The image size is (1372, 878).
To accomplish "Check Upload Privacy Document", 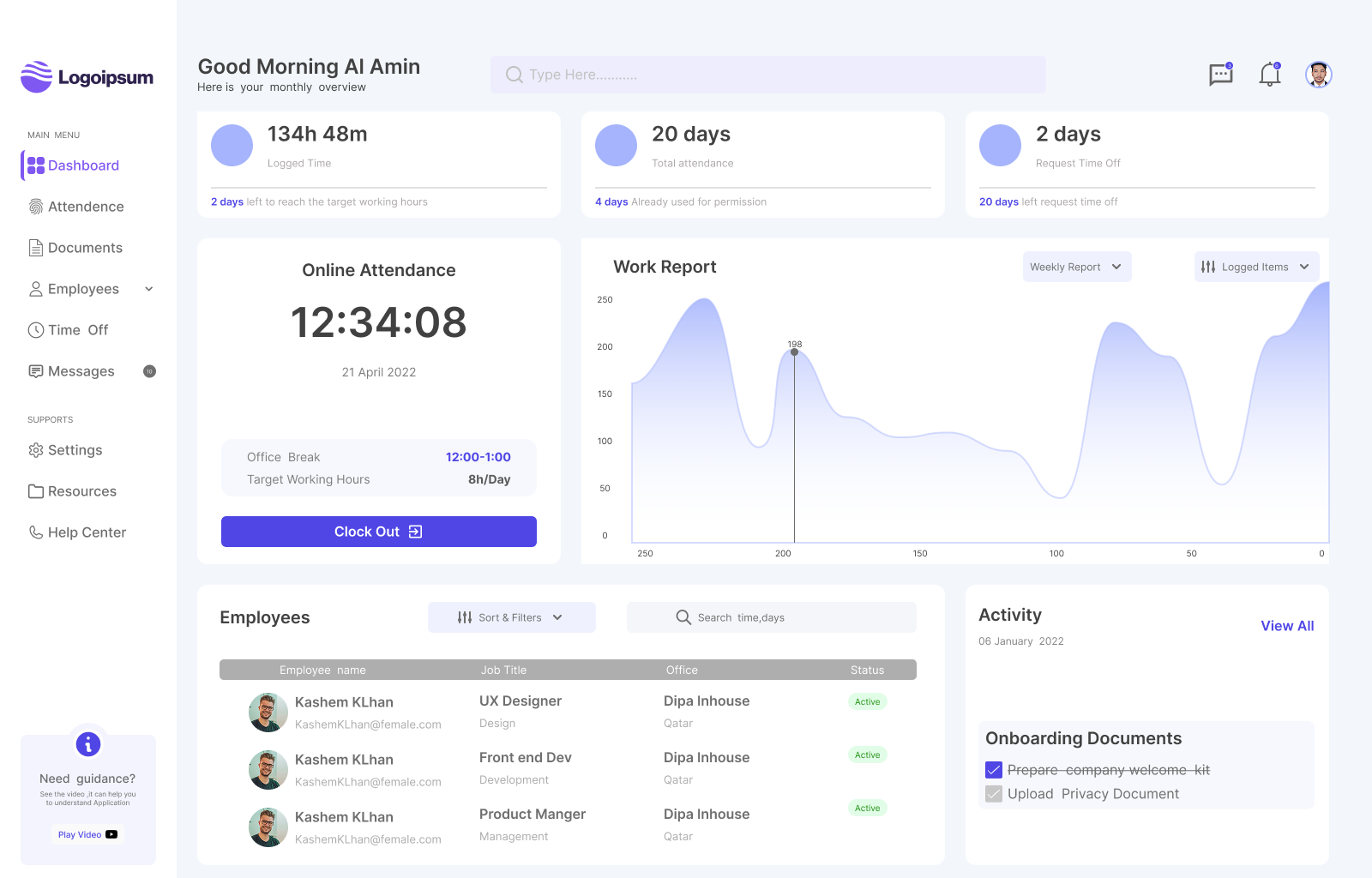I will point(994,793).
